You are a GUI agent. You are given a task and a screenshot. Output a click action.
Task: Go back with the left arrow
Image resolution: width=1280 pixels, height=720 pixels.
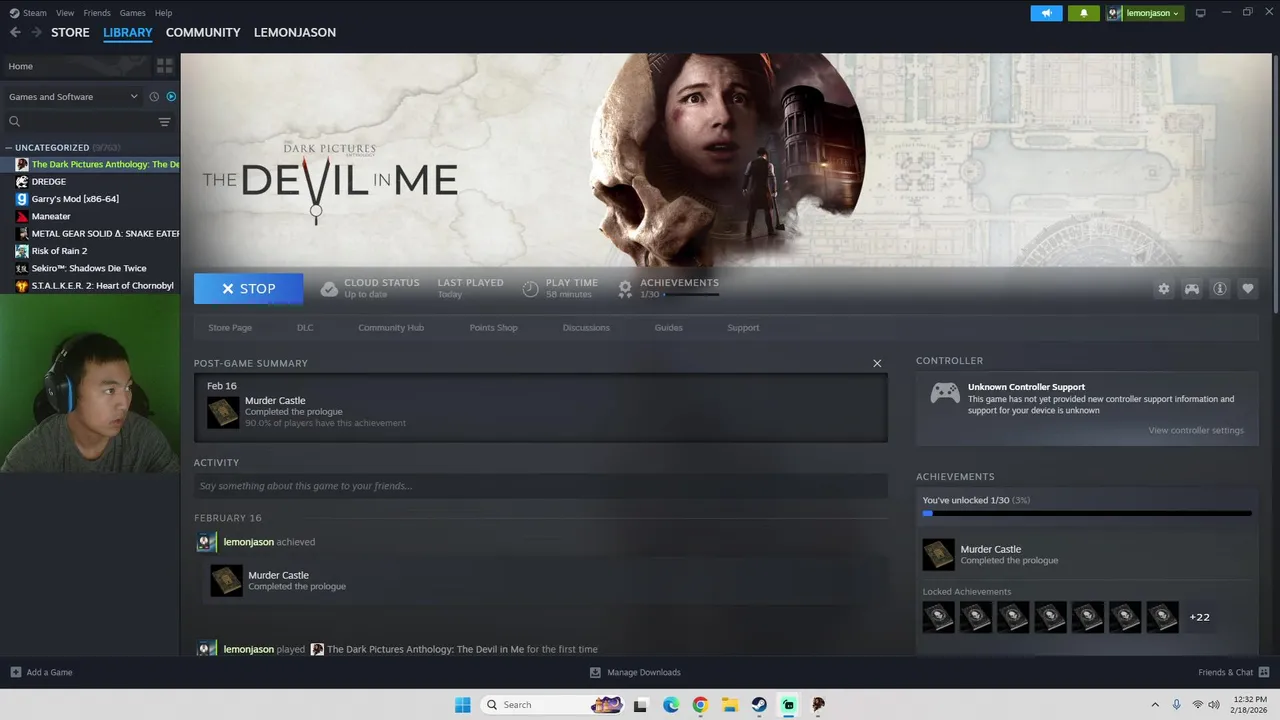click(15, 32)
